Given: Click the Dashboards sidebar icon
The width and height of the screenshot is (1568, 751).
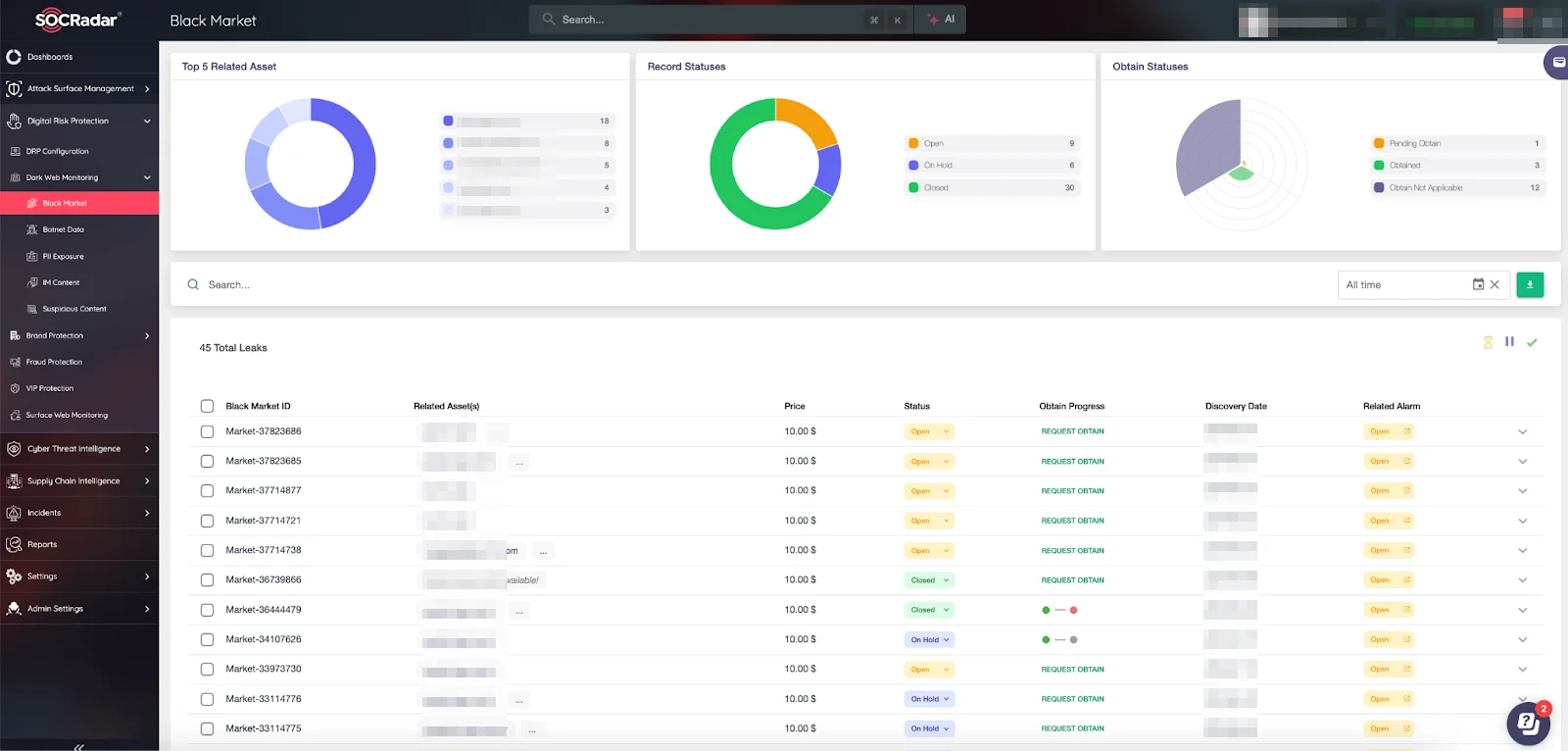Looking at the screenshot, I should (x=14, y=57).
